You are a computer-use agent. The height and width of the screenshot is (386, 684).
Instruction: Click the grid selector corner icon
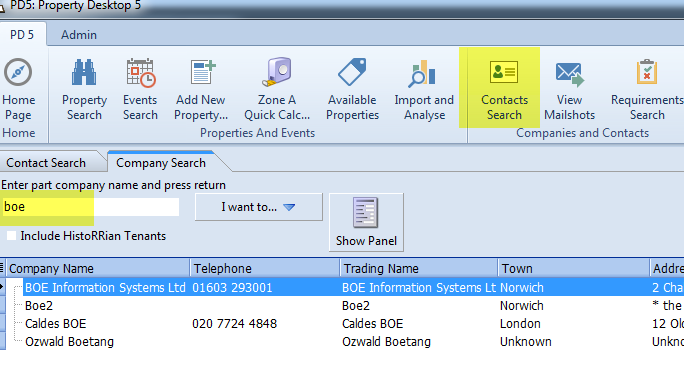[x=2, y=268]
